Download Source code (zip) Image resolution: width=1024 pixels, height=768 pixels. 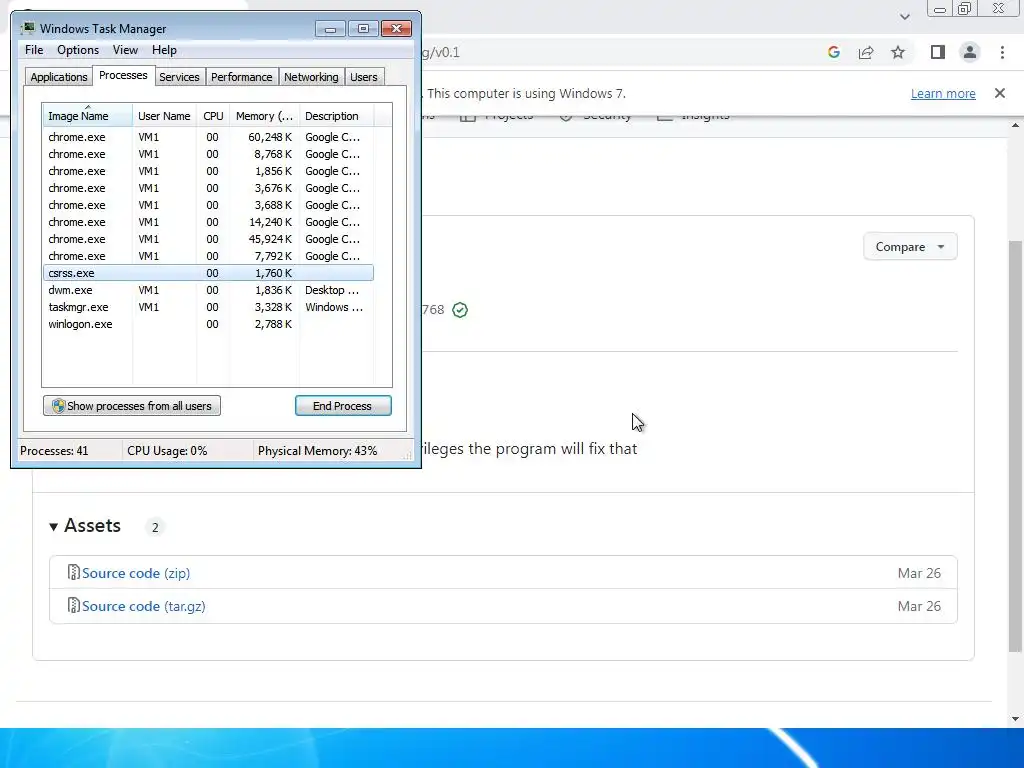[x=136, y=573]
